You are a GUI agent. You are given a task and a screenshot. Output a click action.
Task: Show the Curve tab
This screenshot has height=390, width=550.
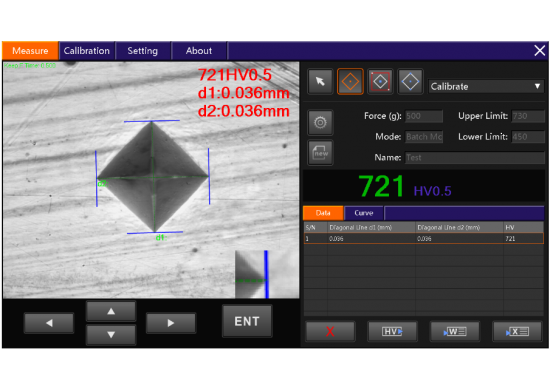364,213
